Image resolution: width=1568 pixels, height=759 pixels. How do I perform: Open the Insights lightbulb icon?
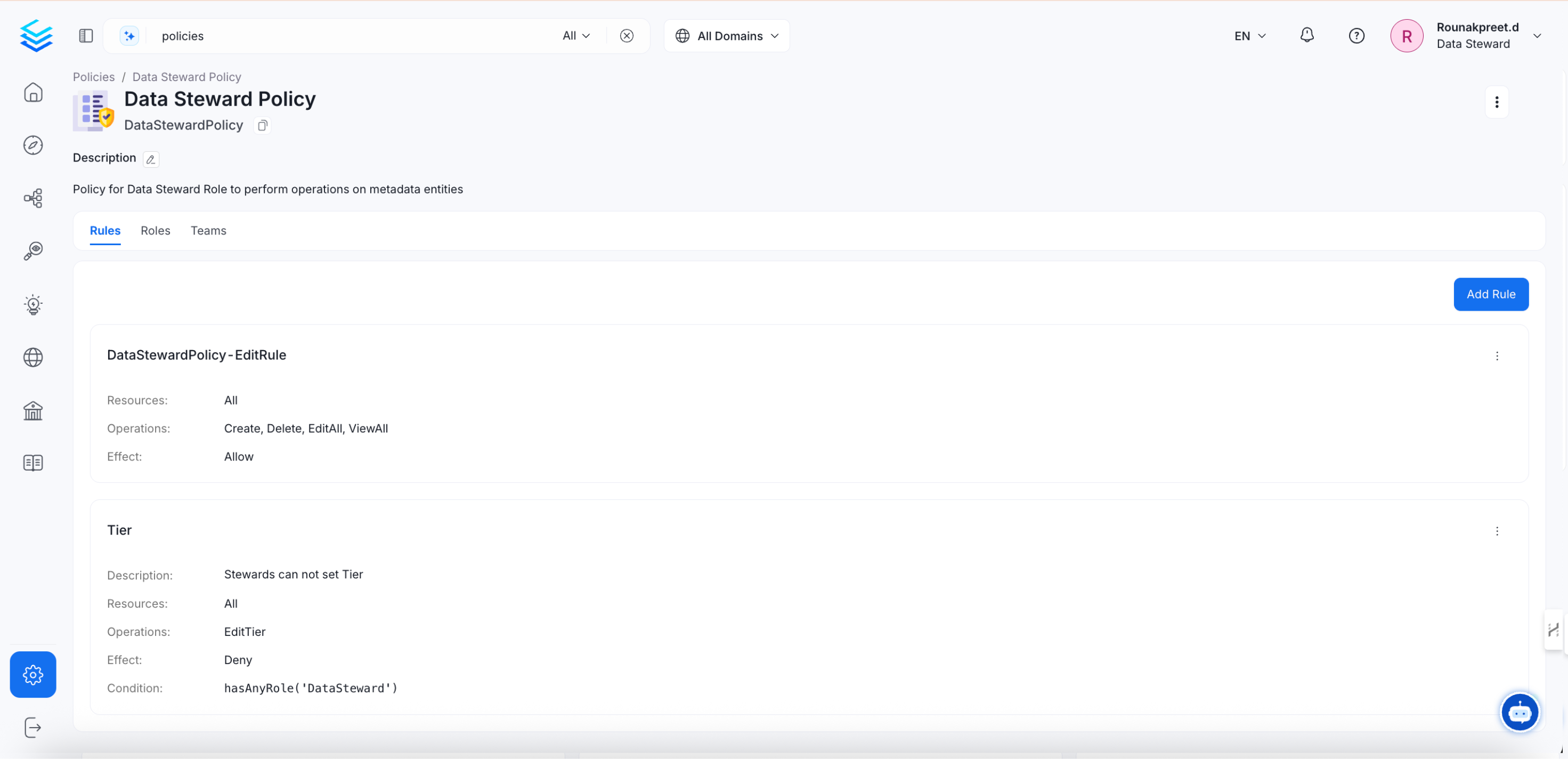pos(33,304)
